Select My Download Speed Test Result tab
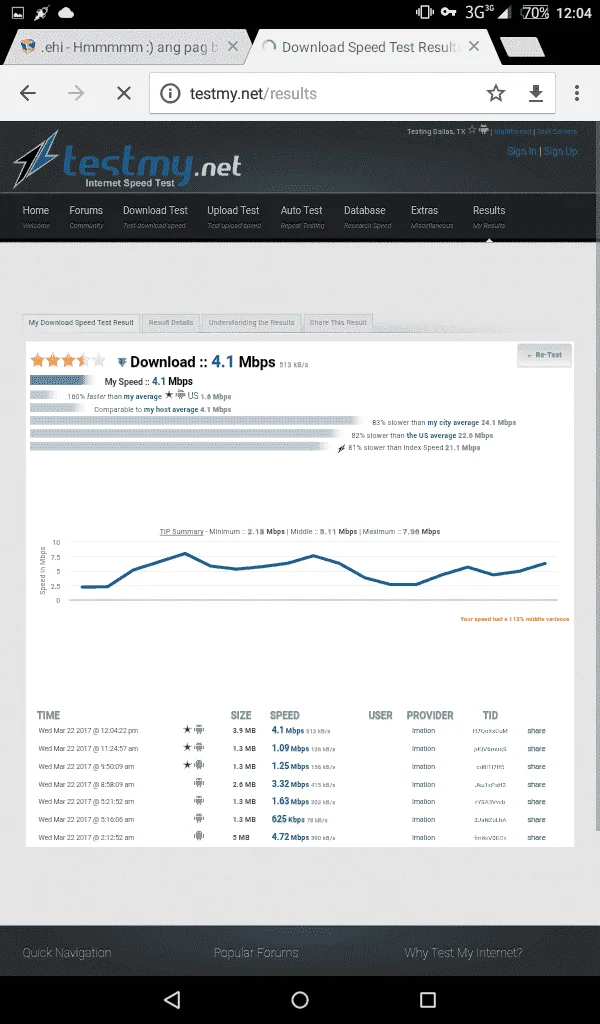 (81, 323)
